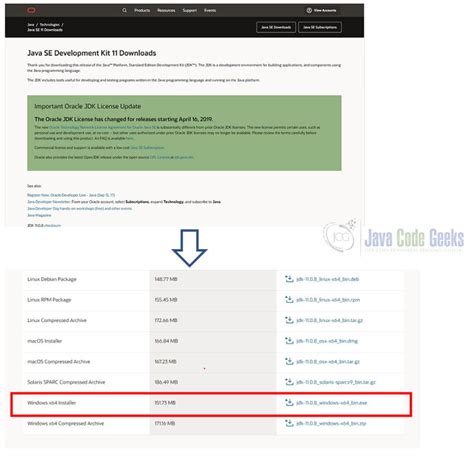Click 'Windows x64 Compressed Archive' row label
Viewport: 474px width, 464px height.
(x=66, y=423)
